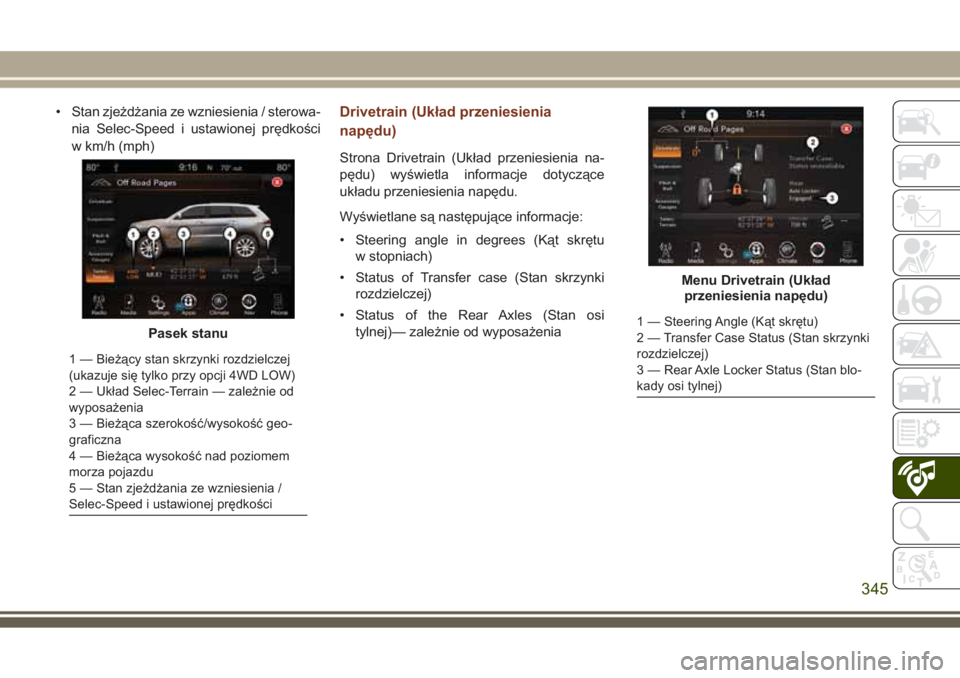Screen dimensions: 960x678
Task: Click the 'Drivetrain (Układ przeniesienia napędu)' heading
Action: click(x=445, y=121)
